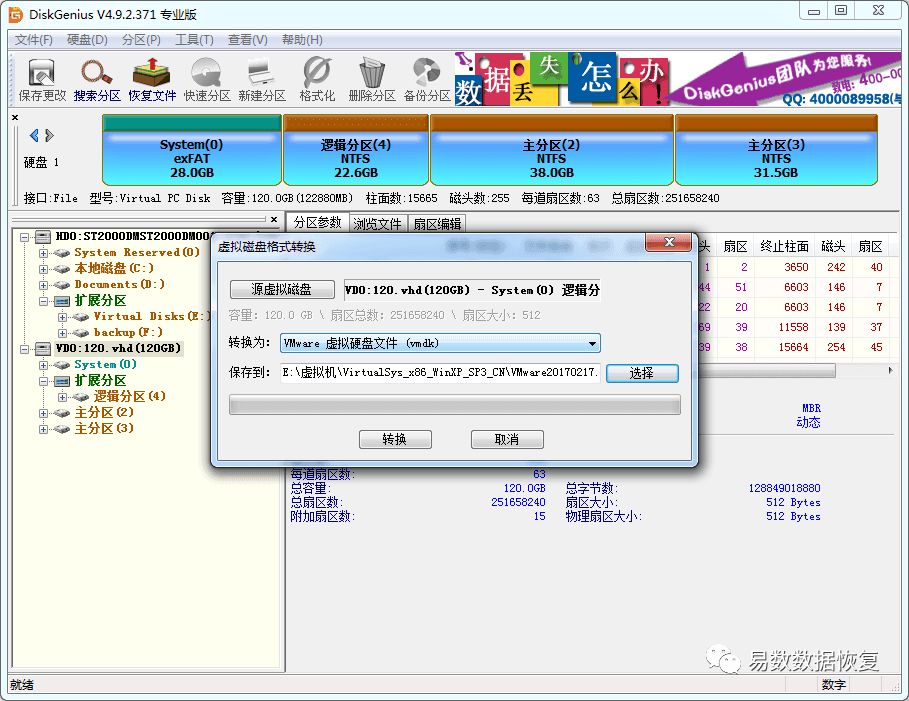Select the 逻辑分区(4) NTFS 22.6GB block
The height and width of the screenshot is (701, 909).
tap(355, 149)
